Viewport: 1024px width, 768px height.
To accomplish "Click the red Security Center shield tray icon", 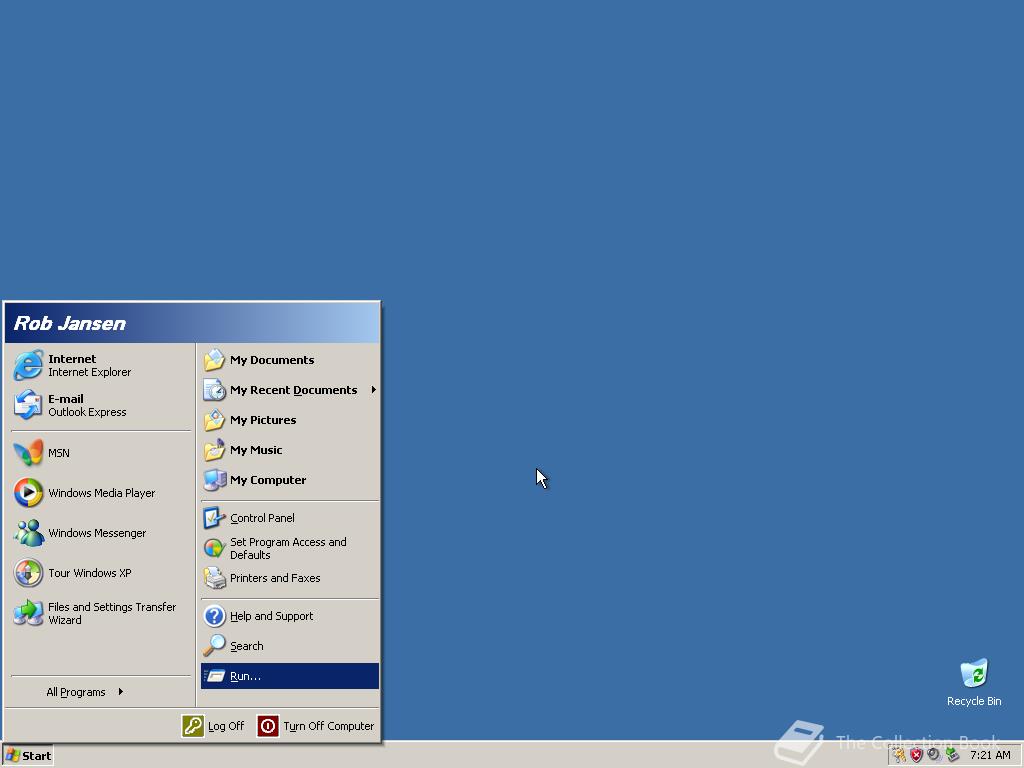I will (x=917, y=756).
